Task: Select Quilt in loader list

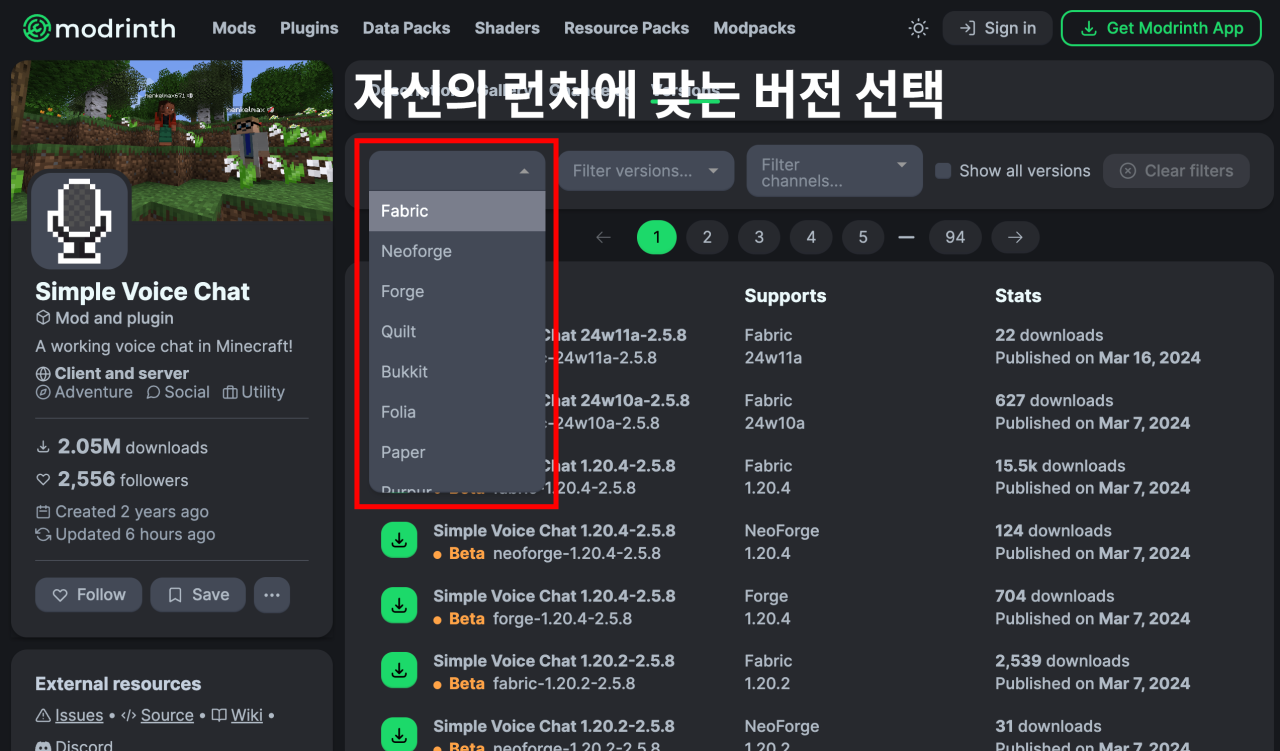Action: click(x=457, y=331)
